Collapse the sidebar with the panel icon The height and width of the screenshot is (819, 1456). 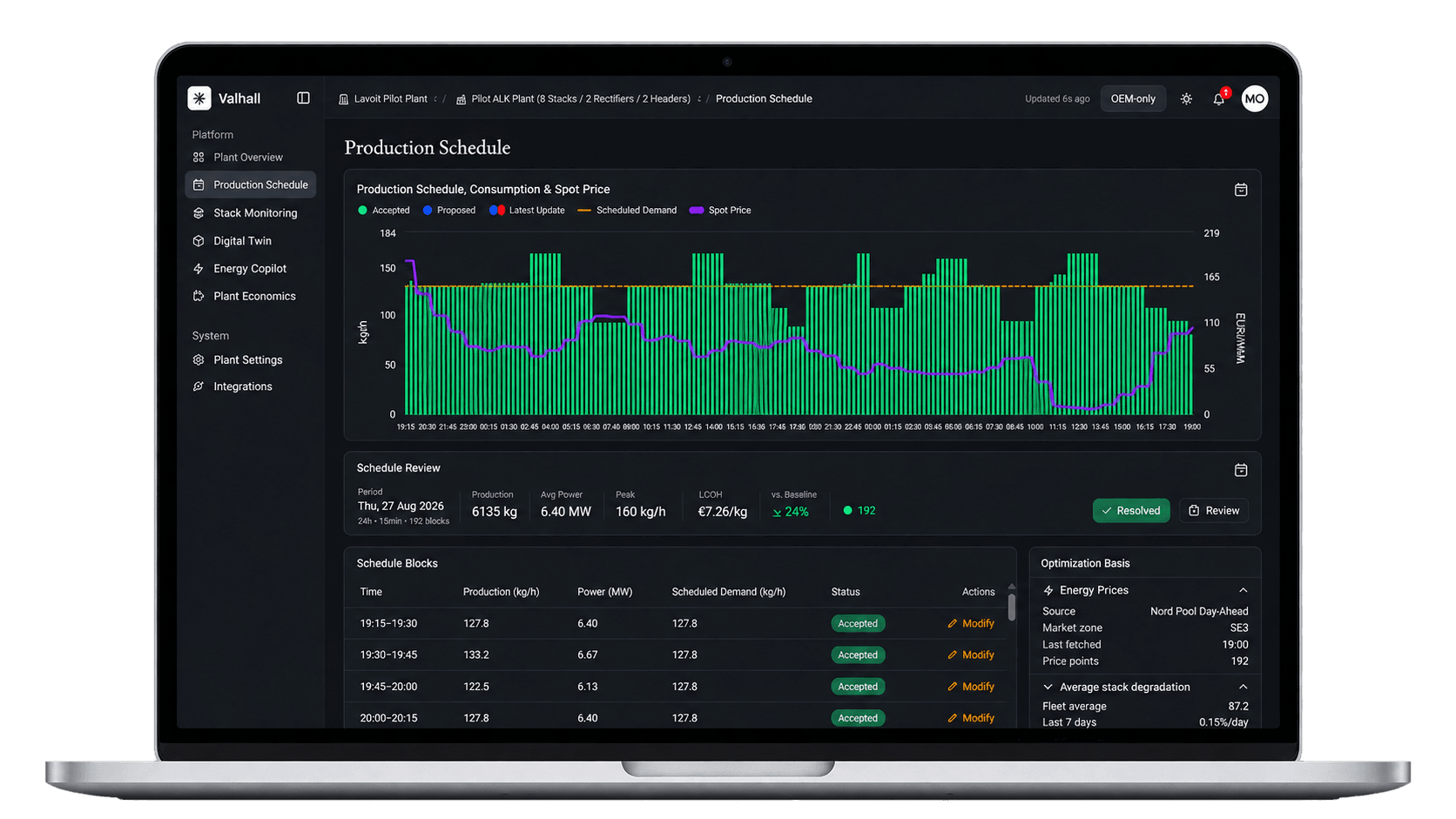303,98
